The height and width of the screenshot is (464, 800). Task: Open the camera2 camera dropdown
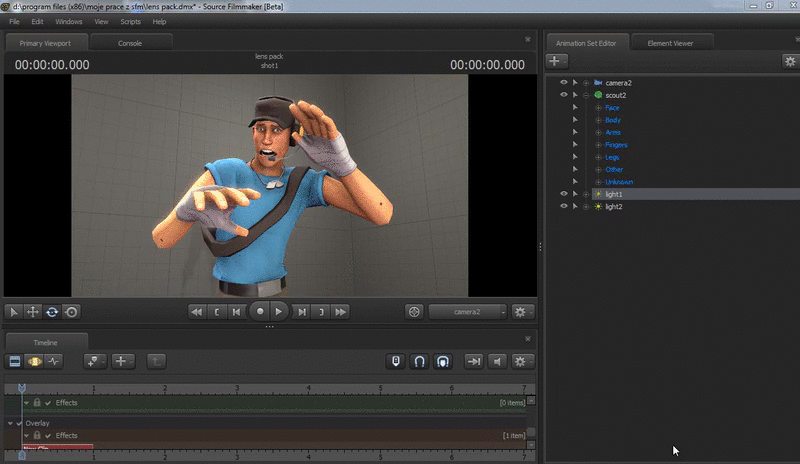(x=467, y=312)
